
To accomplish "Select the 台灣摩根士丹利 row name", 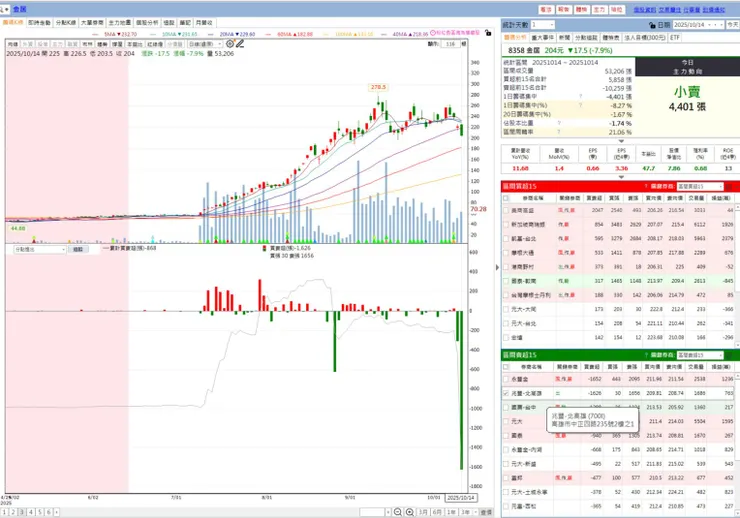I will (x=530, y=295).
